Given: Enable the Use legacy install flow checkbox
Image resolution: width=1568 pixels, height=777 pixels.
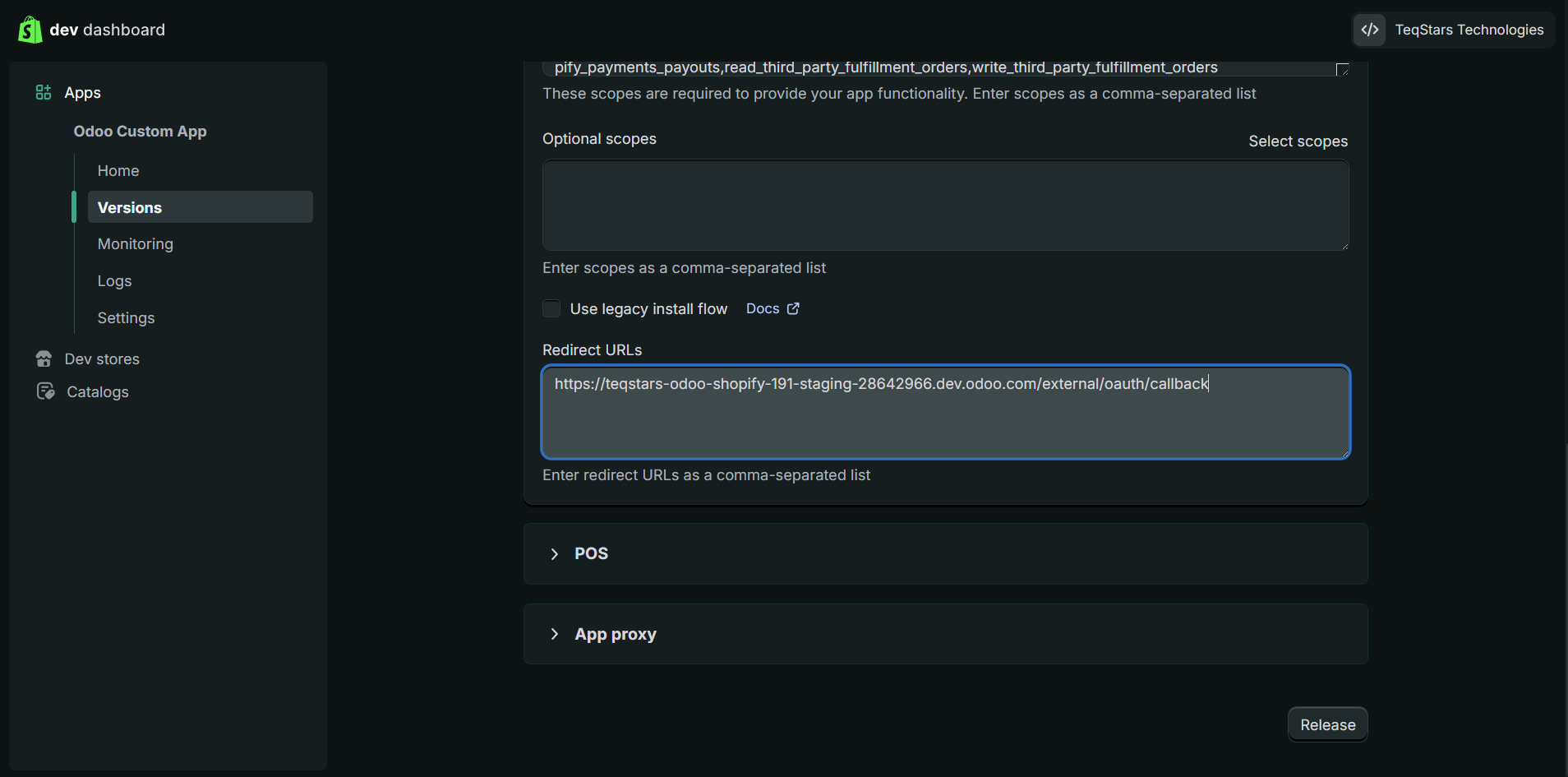Looking at the screenshot, I should coord(551,308).
